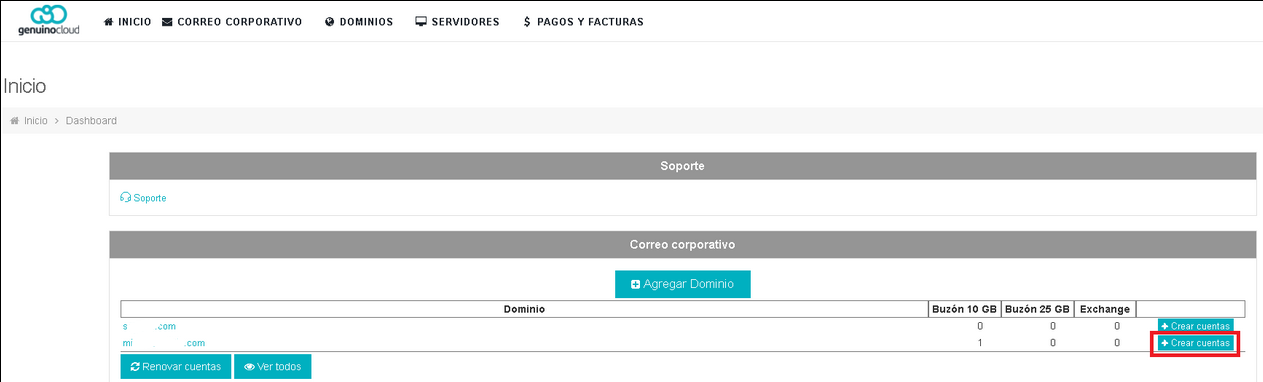Open the Inicio menu item
The height and width of the screenshot is (382, 1263).
127,22
